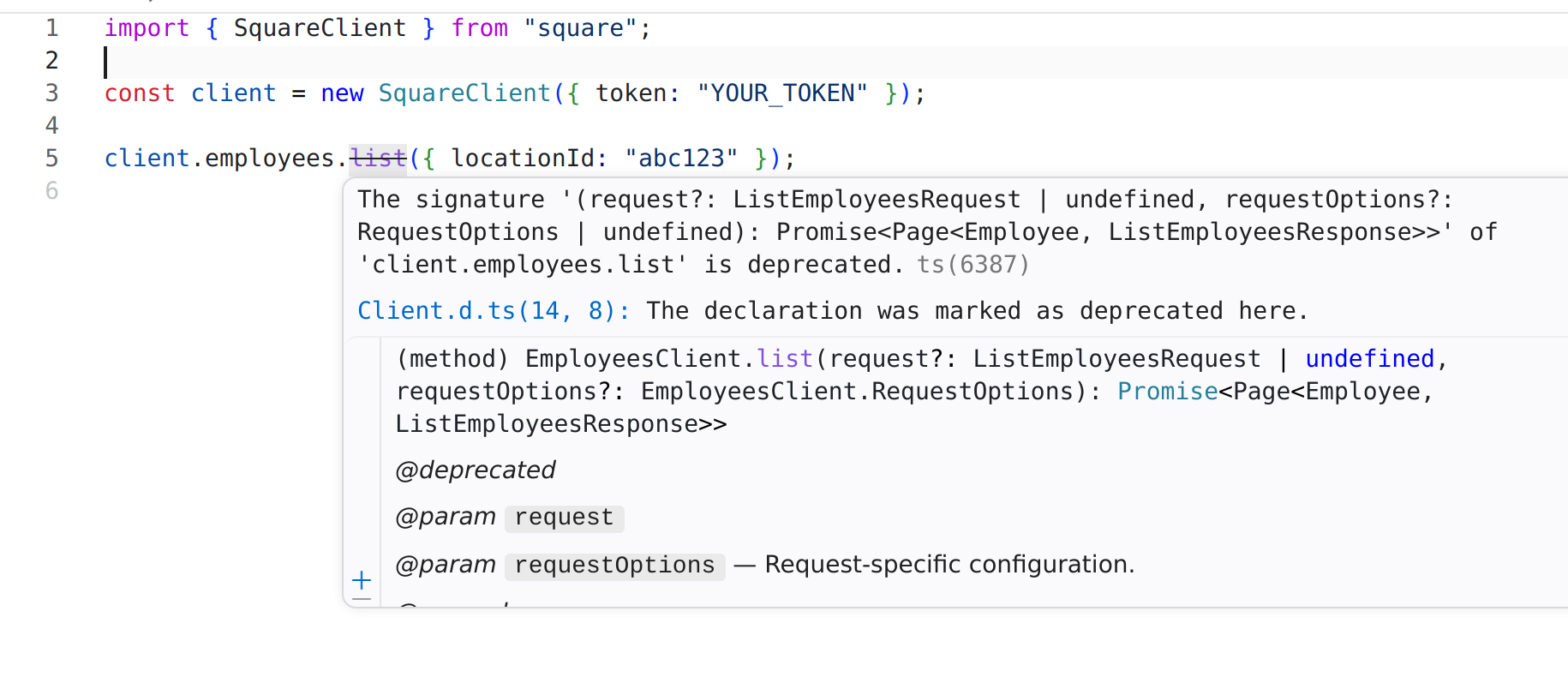This screenshot has height=677, width=1568.
Task: Click the "YOUR_TOKEN" string literal
Action: tap(782, 93)
